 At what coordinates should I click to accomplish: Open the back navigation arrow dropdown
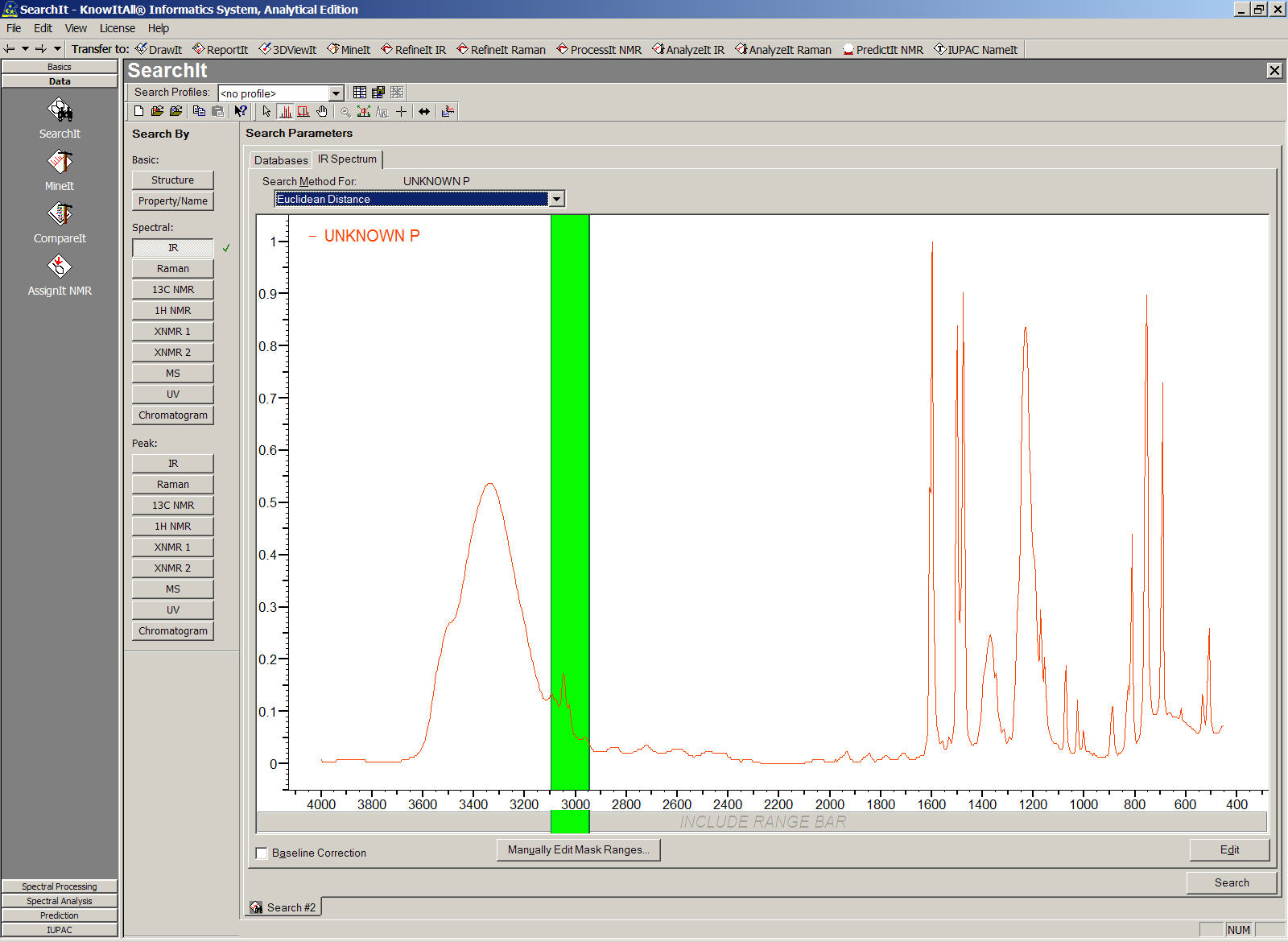click(x=26, y=49)
